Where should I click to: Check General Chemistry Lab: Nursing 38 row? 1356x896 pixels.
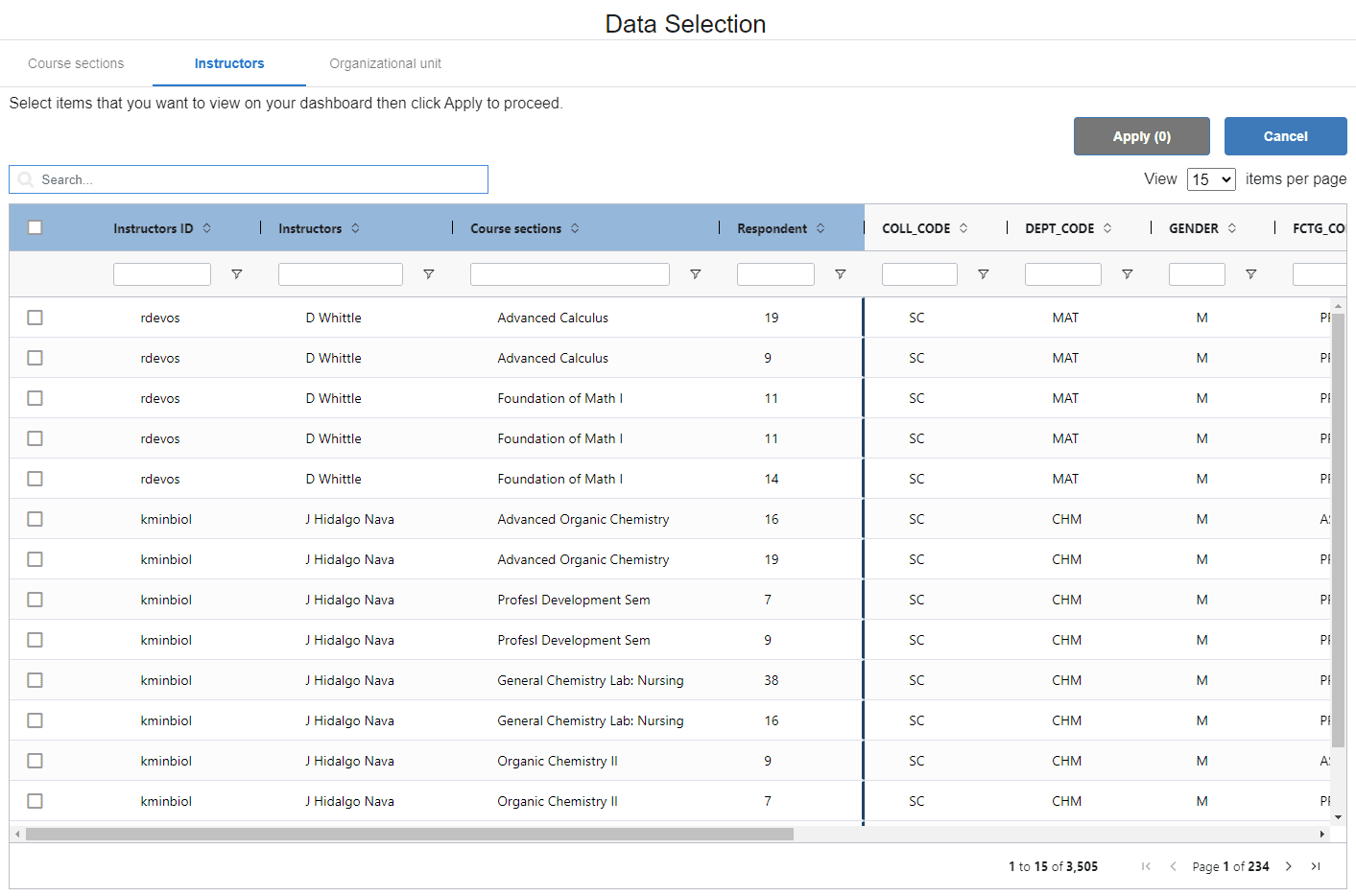point(36,680)
